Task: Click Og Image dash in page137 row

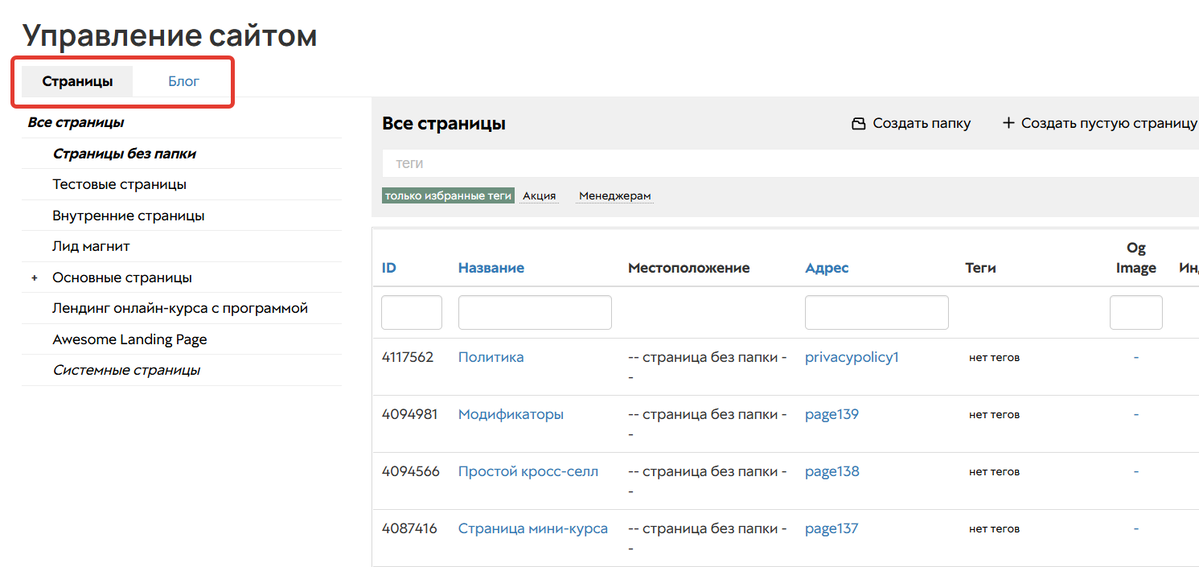Action: pyautogui.click(x=1136, y=529)
